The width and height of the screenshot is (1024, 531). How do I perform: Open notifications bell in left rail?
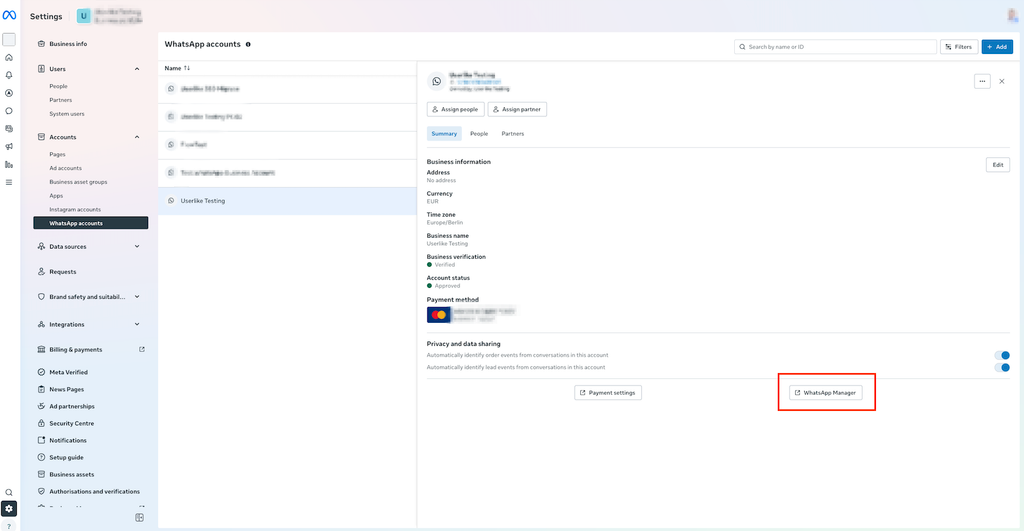[x=9, y=75]
